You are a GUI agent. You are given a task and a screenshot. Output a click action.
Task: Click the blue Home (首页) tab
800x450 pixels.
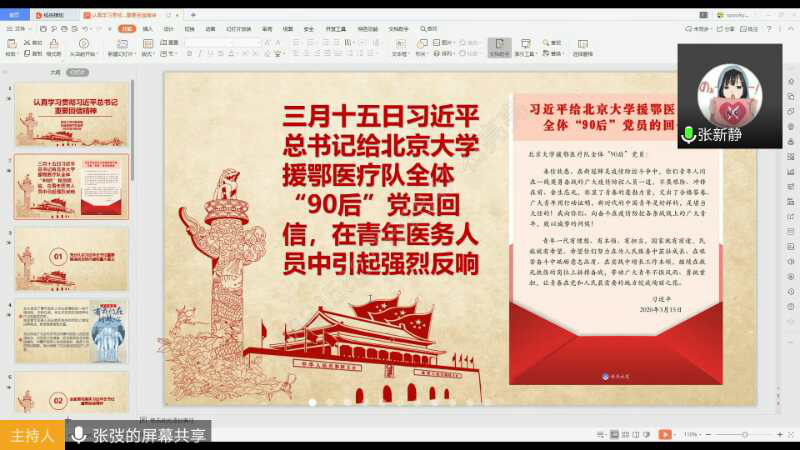(x=15, y=15)
